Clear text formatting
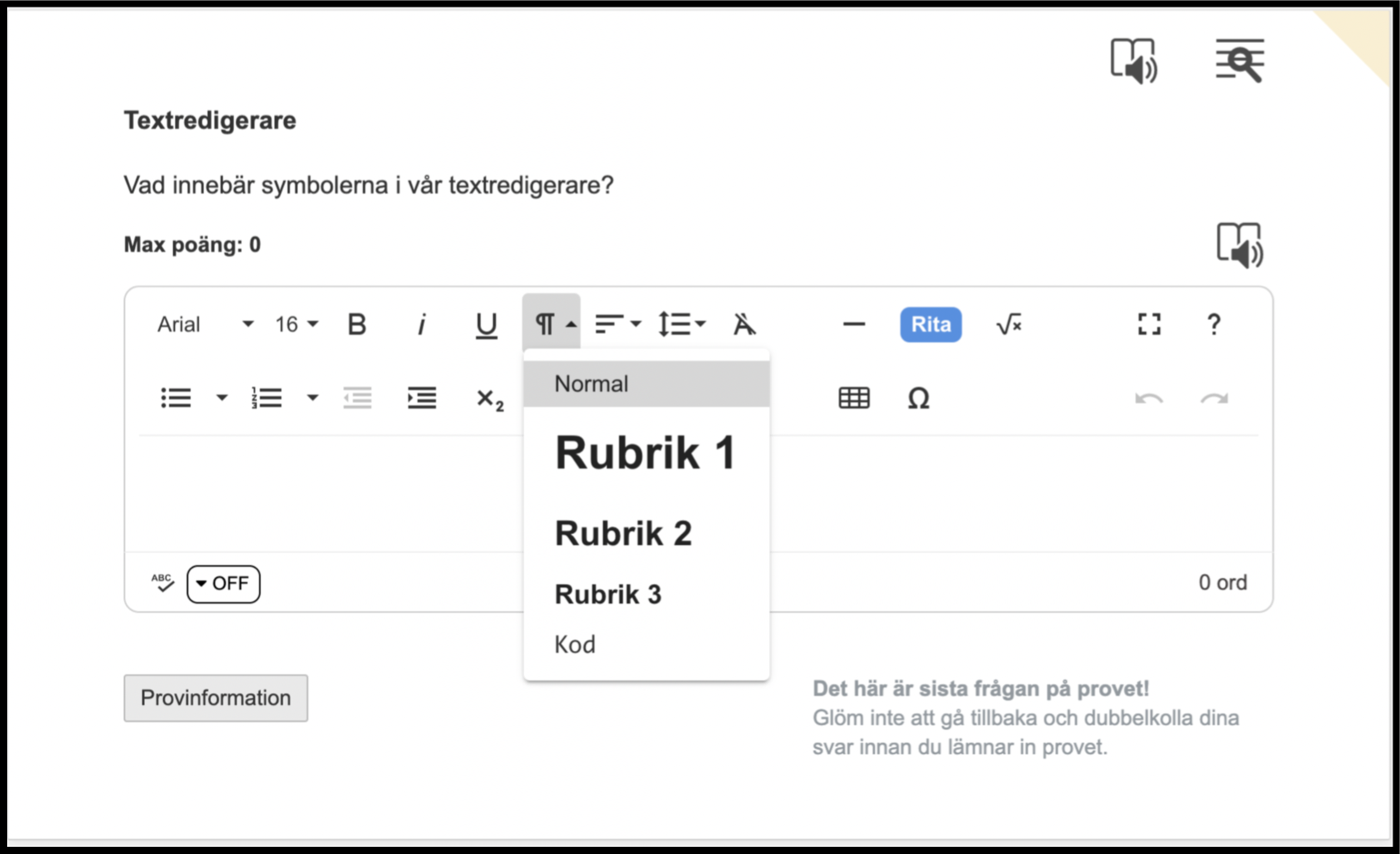Image resolution: width=1400 pixels, height=854 pixels. coord(743,325)
